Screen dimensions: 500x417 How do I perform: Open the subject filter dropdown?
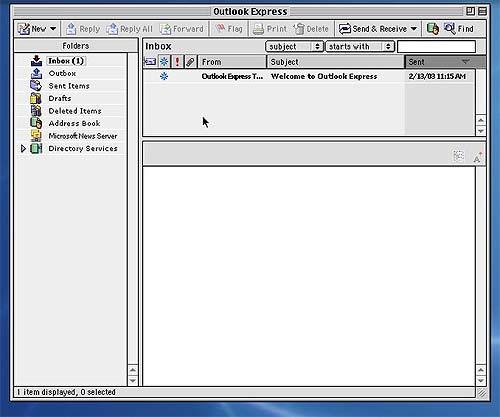click(x=294, y=46)
